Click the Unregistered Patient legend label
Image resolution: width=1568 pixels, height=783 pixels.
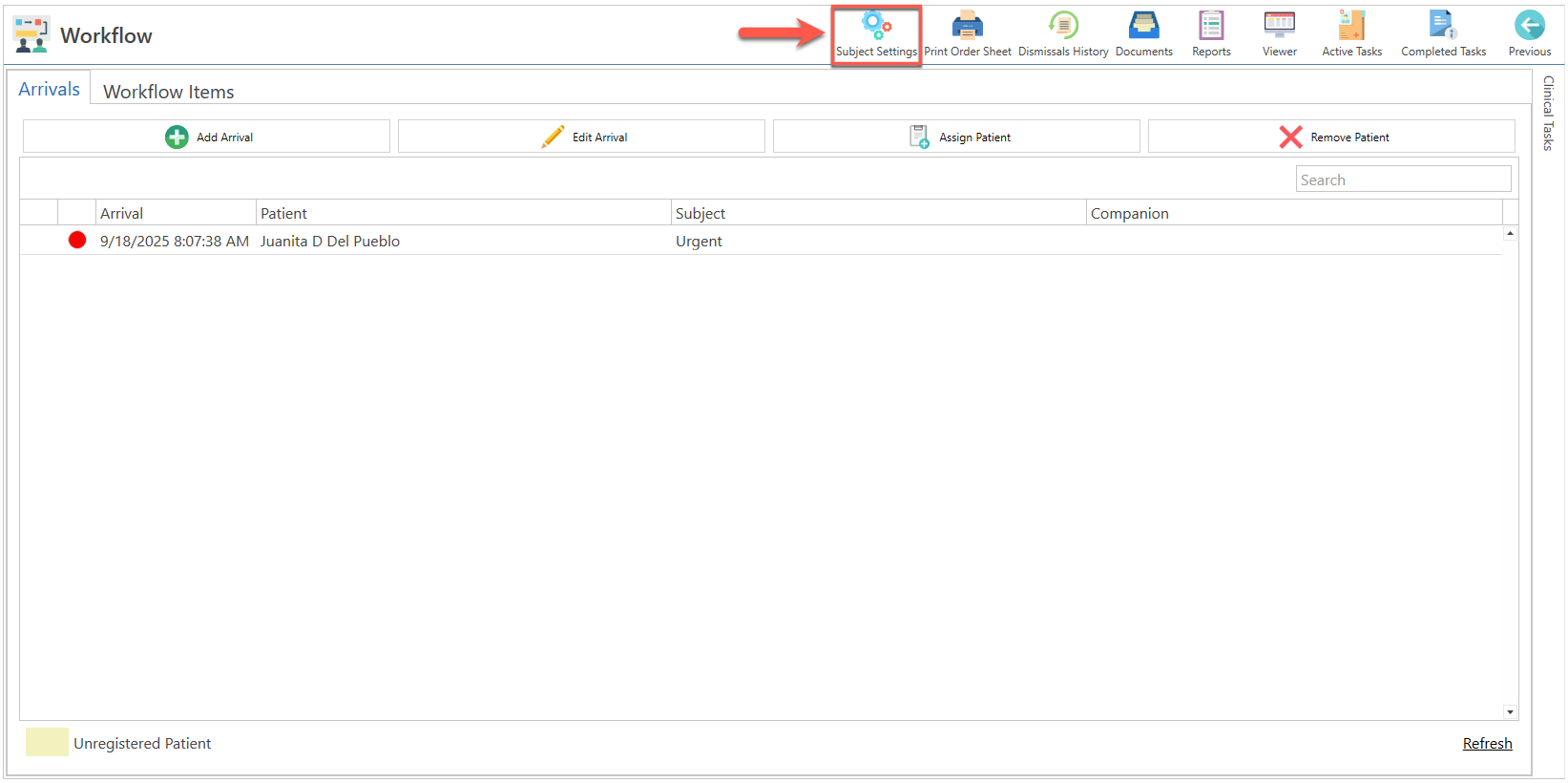click(142, 743)
